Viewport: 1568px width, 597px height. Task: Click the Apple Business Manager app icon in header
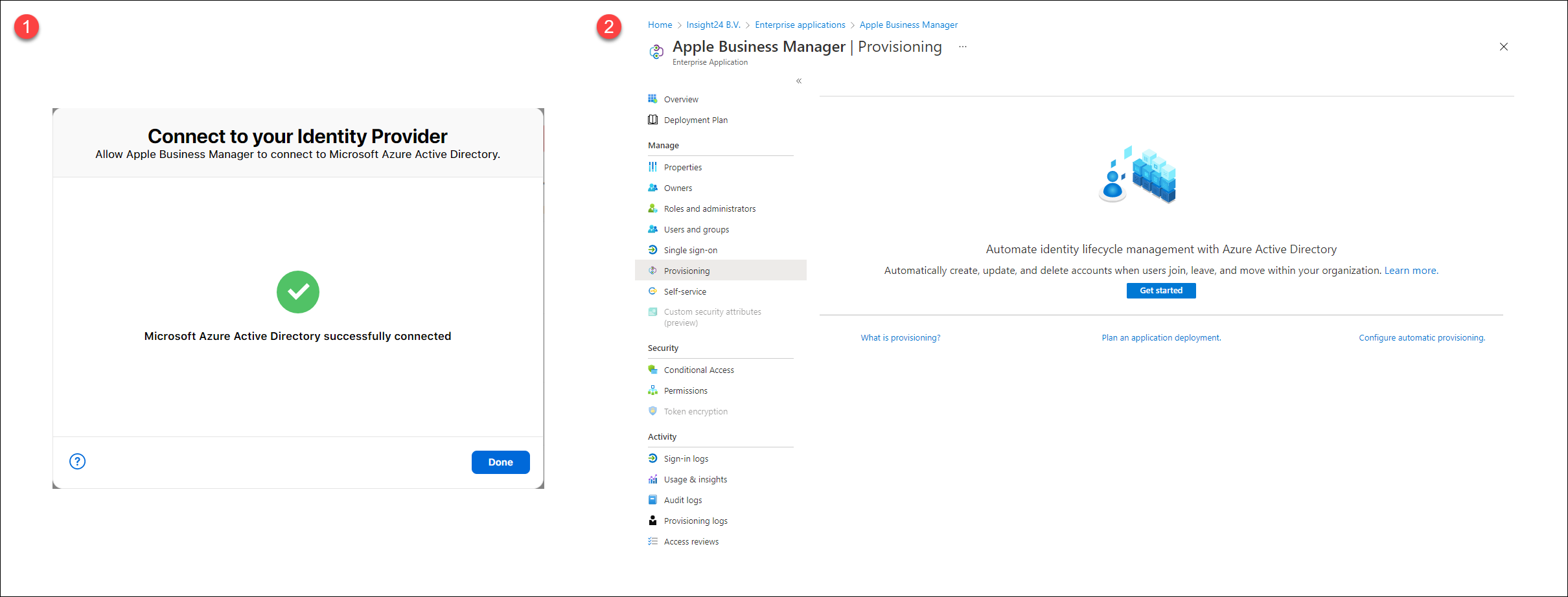[x=656, y=52]
